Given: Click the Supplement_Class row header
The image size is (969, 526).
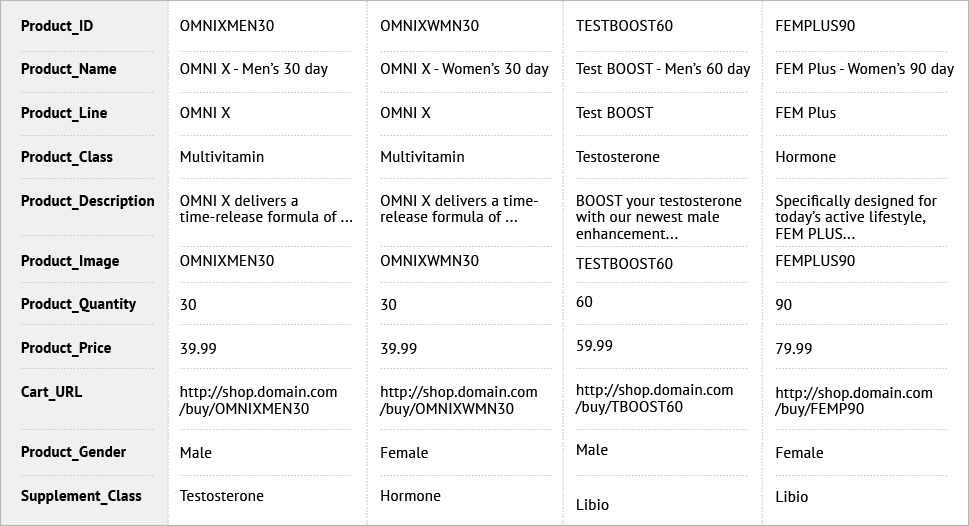Looking at the screenshot, I should pyautogui.click(x=81, y=496).
